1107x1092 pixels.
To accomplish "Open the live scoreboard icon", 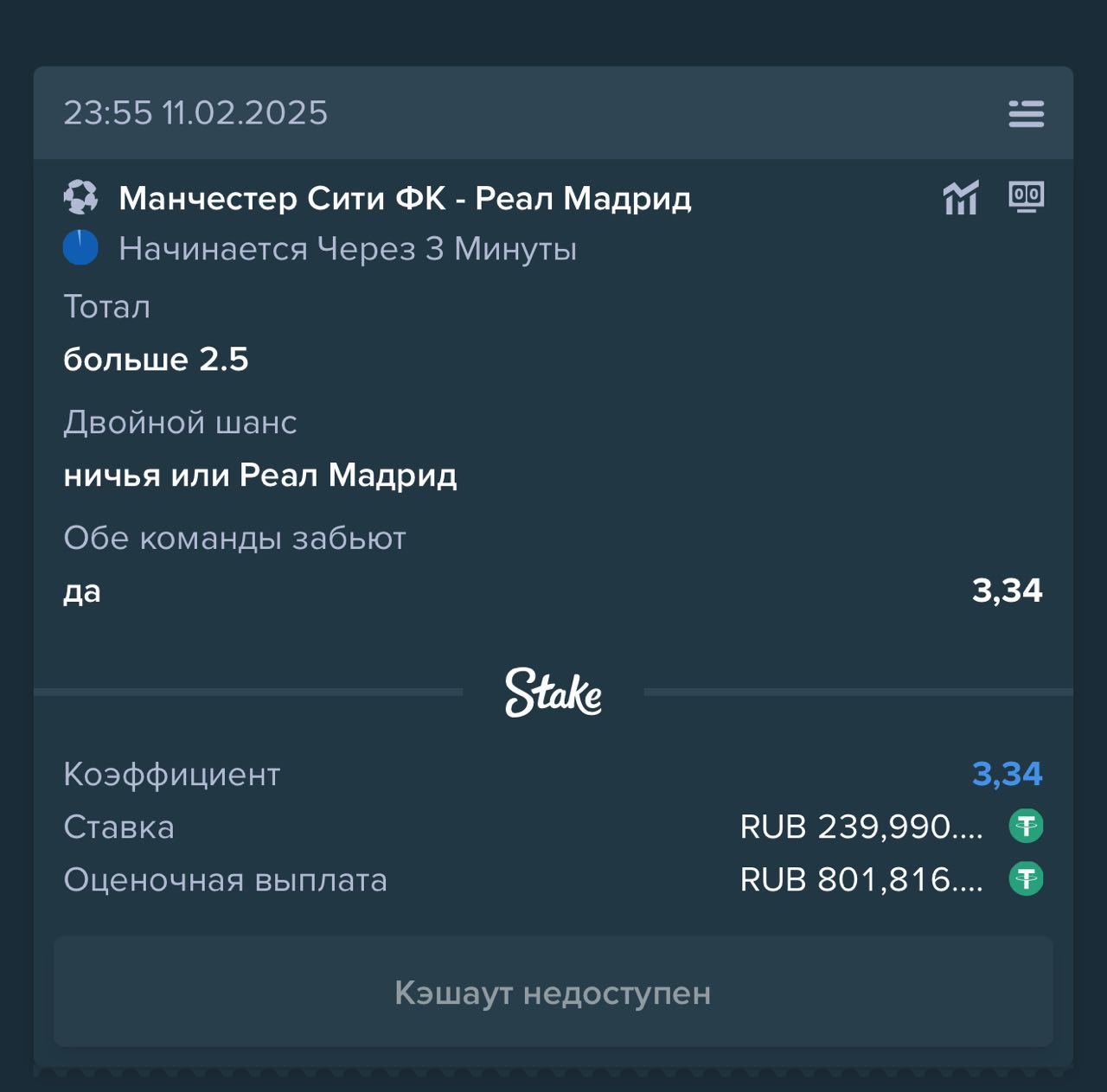I will 1027,196.
